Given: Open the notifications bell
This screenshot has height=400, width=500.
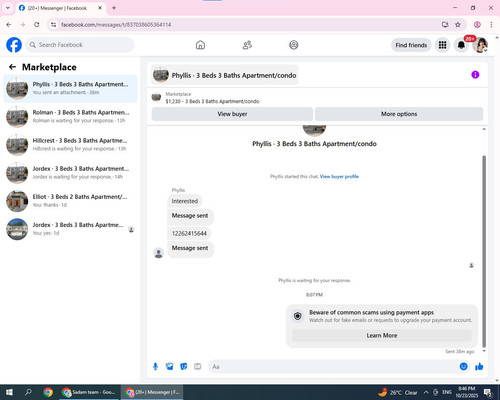Looking at the screenshot, I should (461, 45).
